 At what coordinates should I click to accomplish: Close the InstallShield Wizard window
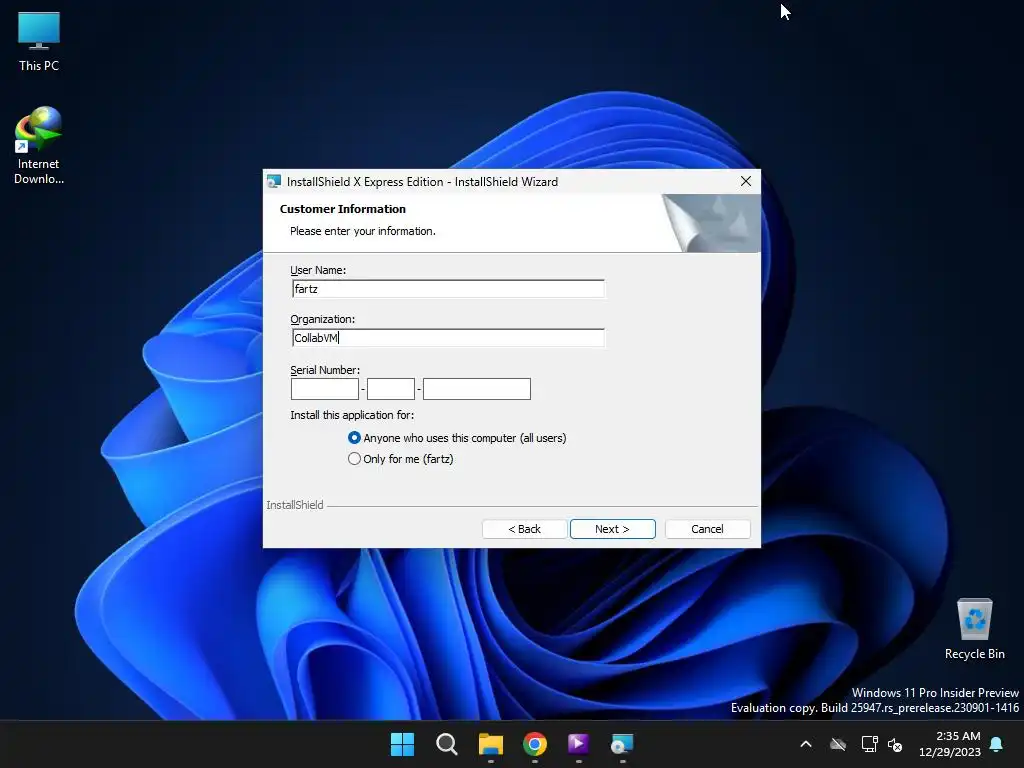click(746, 182)
